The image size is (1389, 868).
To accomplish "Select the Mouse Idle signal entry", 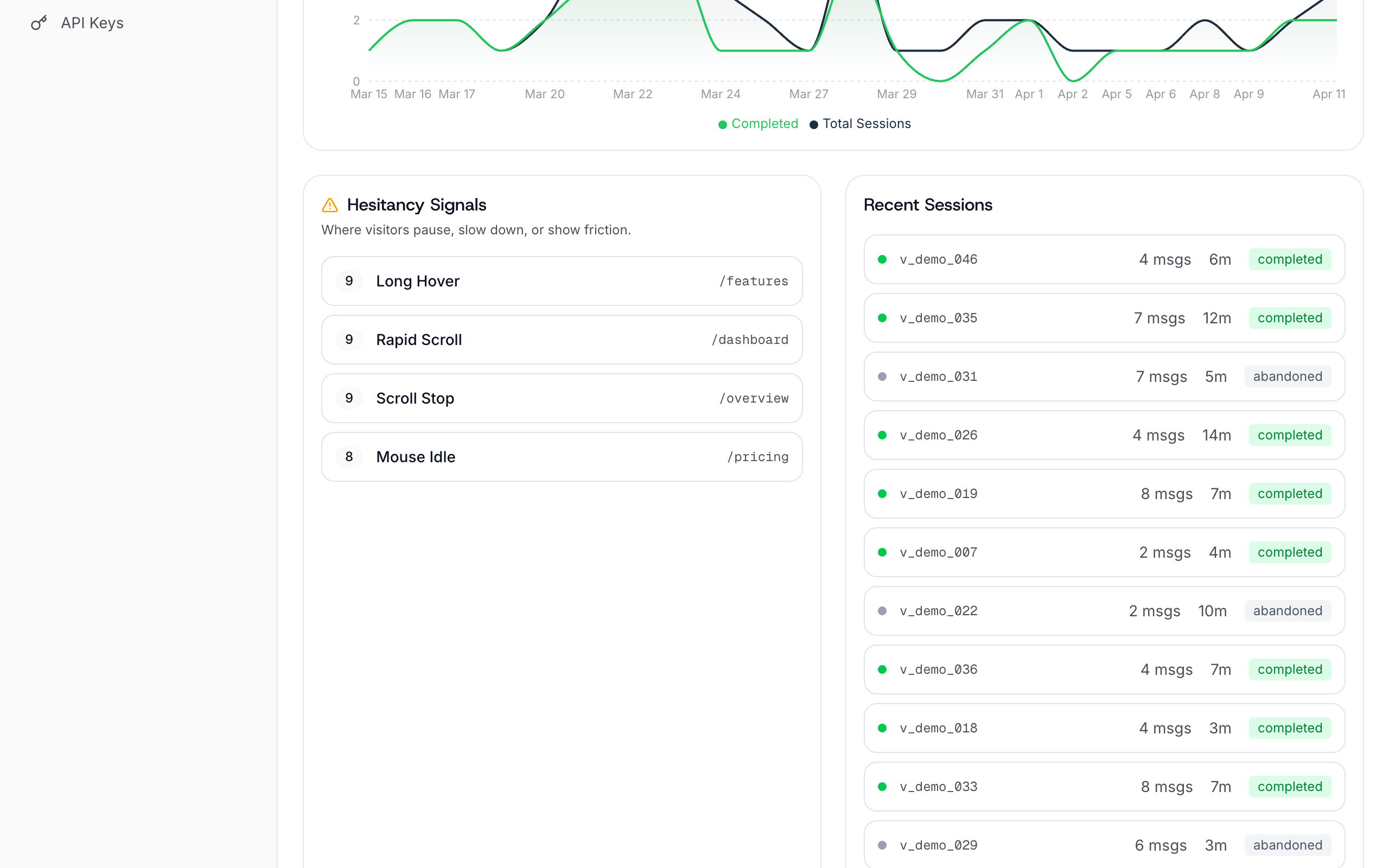I will coord(562,457).
